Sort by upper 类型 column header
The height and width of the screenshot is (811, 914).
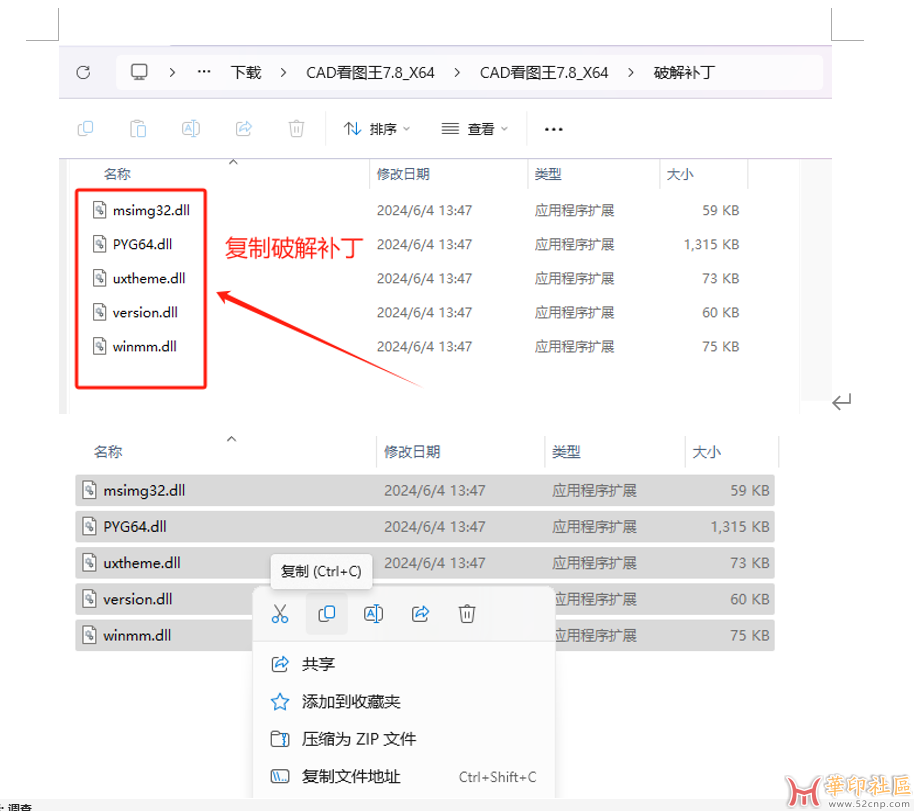point(548,174)
